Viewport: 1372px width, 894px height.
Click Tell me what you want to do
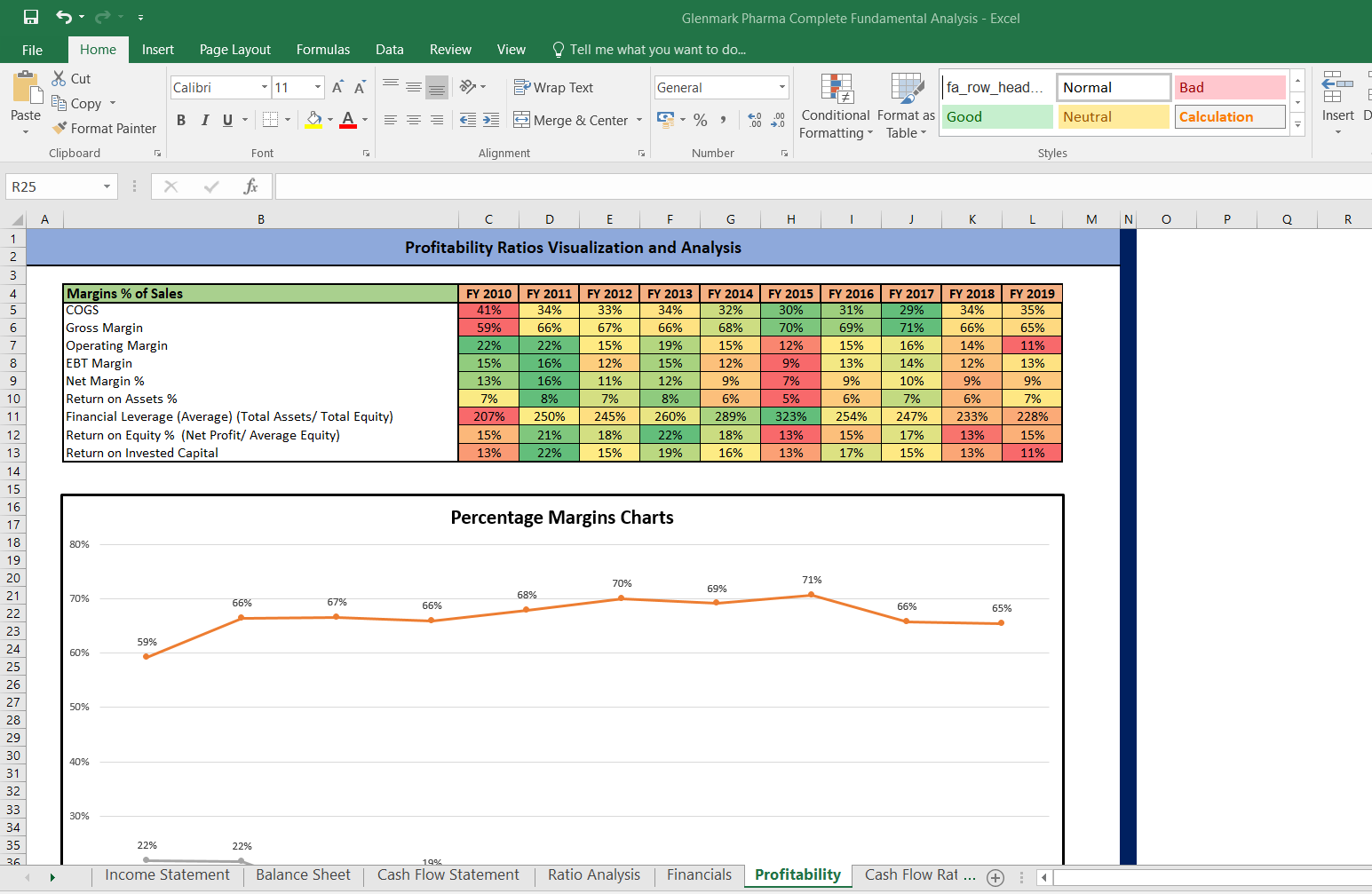(649, 50)
